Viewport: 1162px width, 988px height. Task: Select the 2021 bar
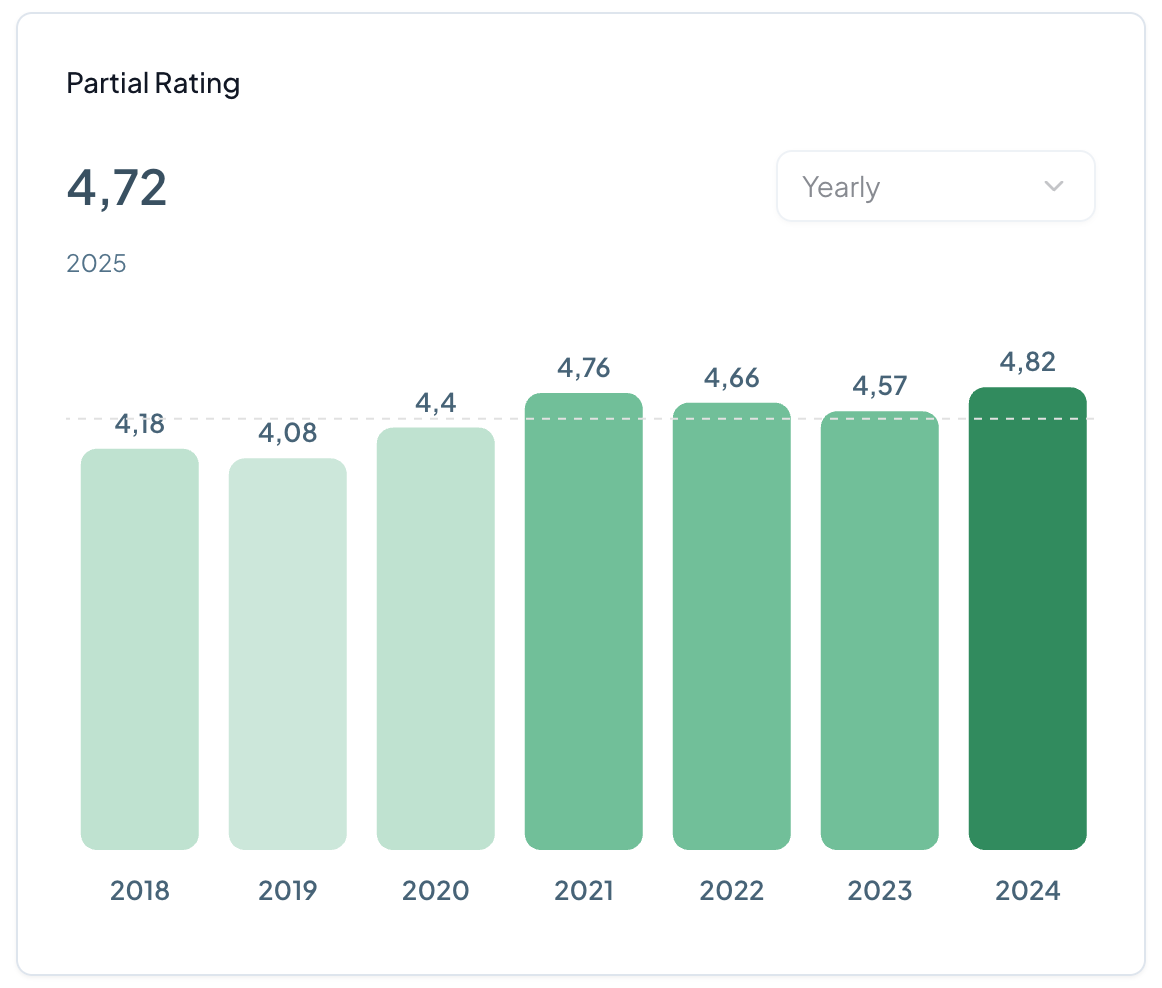pos(584,622)
